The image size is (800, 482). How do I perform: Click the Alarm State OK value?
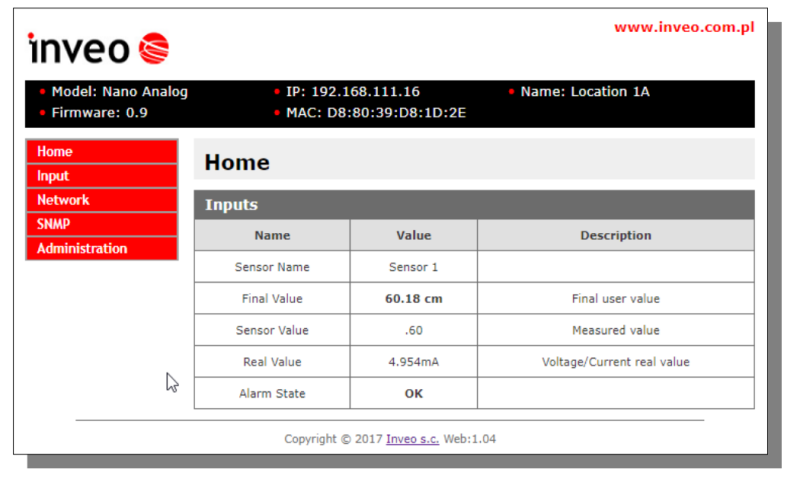(x=413, y=393)
